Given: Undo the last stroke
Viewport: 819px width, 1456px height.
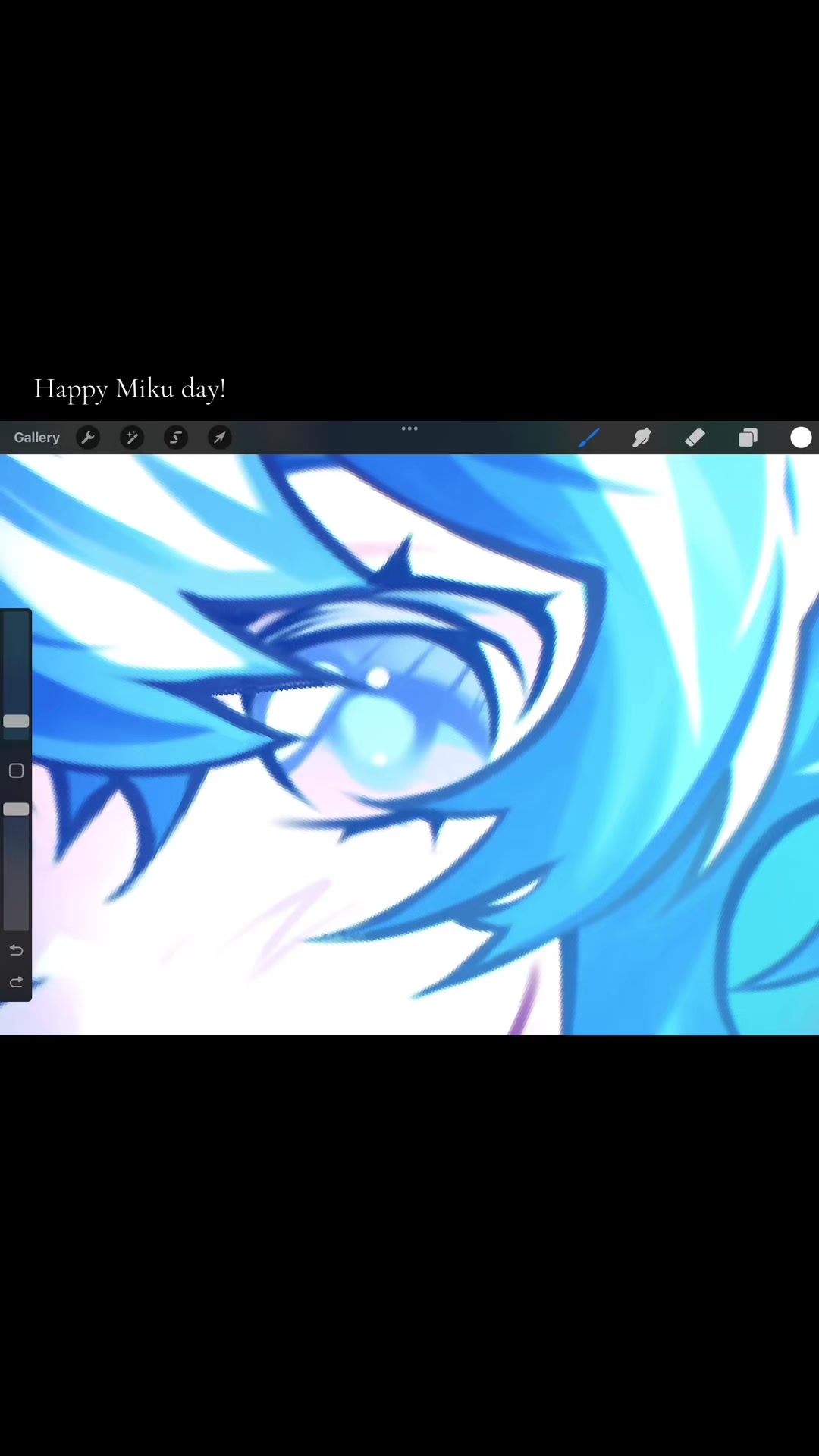Looking at the screenshot, I should (x=16, y=950).
